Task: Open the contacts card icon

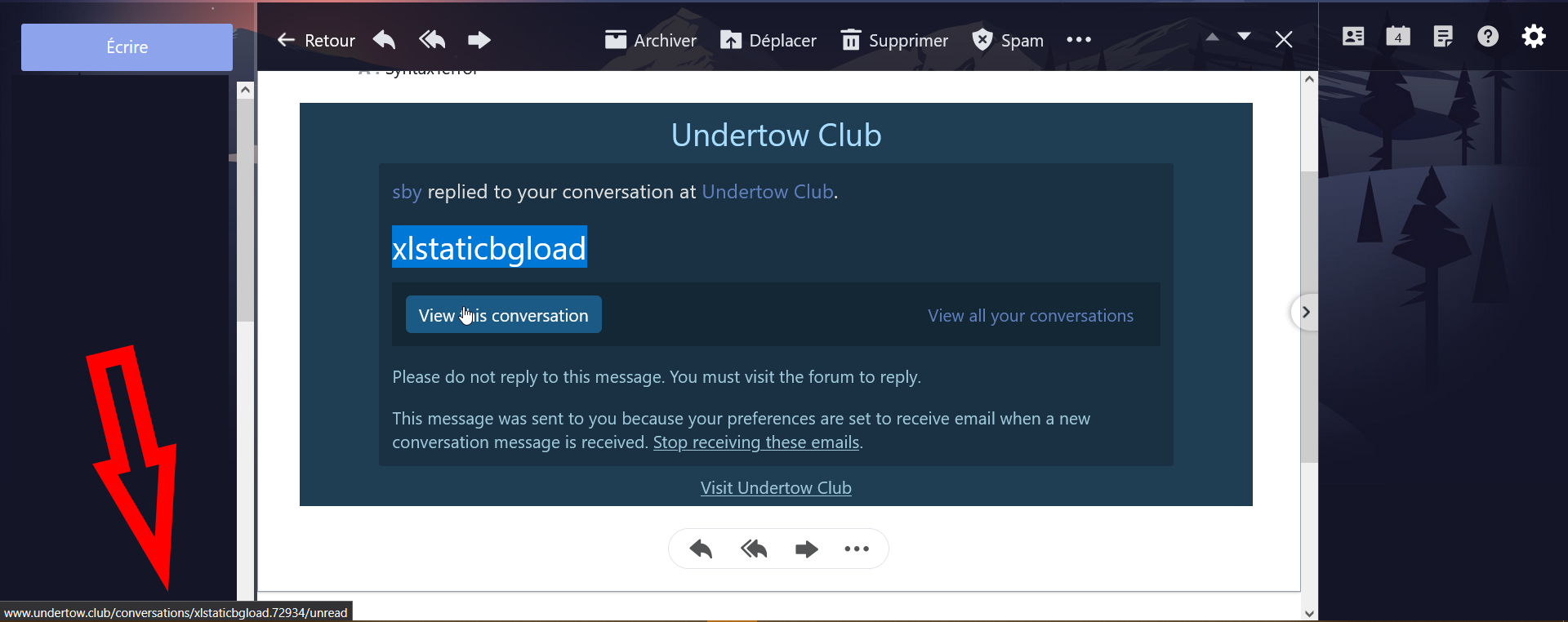Action: tap(1353, 37)
